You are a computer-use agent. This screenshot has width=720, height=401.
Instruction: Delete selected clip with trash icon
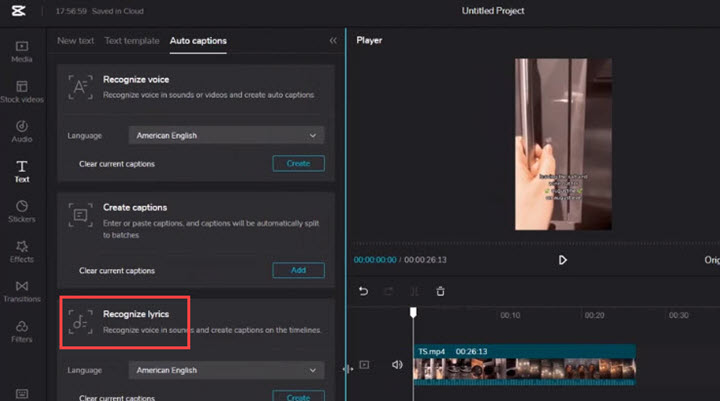pos(440,291)
